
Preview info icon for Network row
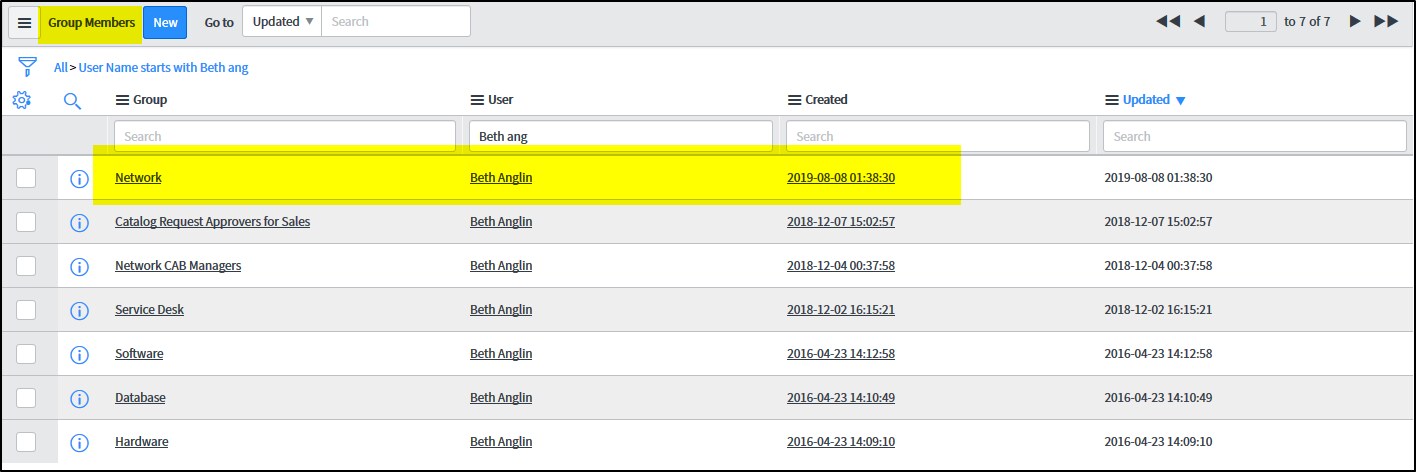pyautogui.click(x=79, y=178)
